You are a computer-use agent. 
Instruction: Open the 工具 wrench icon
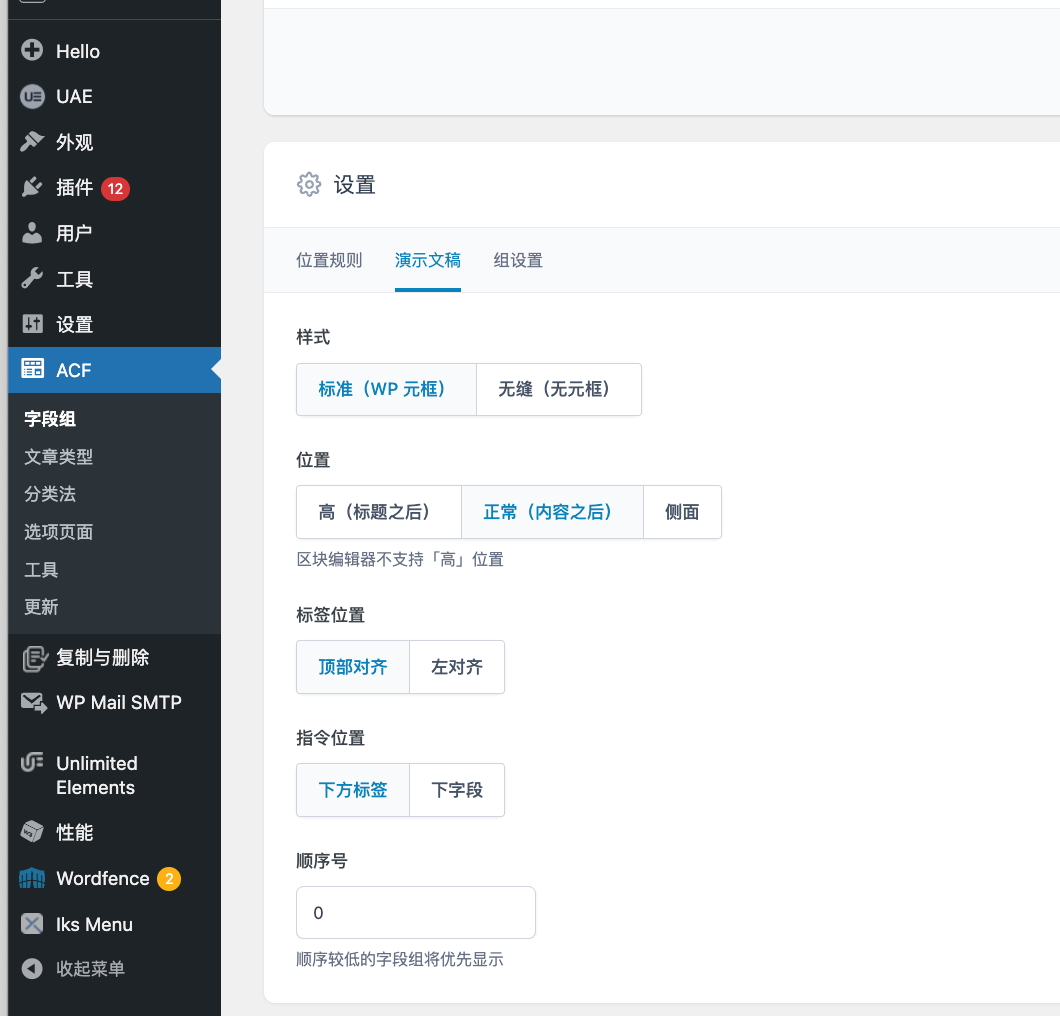(x=32, y=279)
